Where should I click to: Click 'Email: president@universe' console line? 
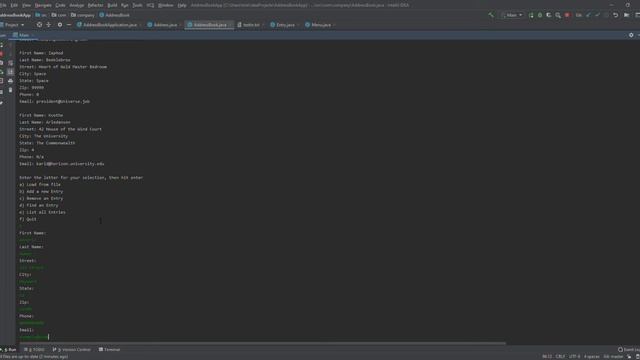[54, 102]
